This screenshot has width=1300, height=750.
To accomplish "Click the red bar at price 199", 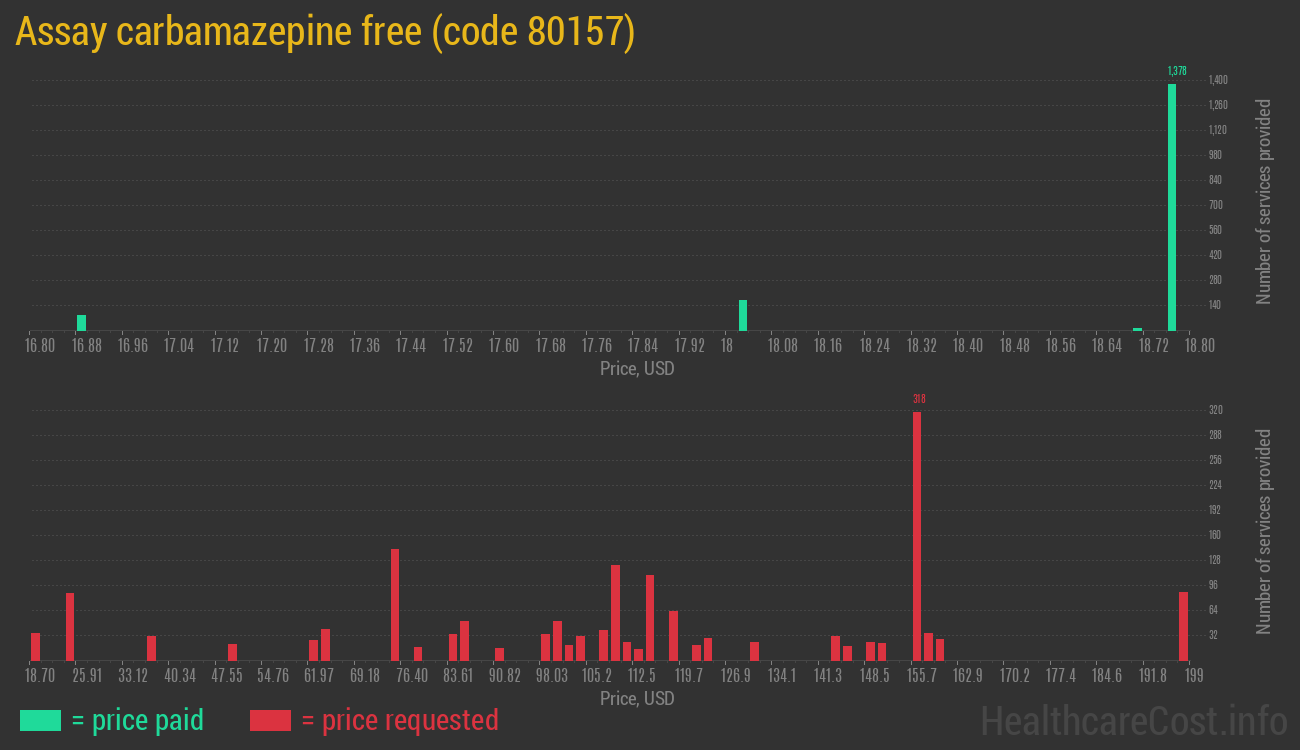I will coord(1183,626).
